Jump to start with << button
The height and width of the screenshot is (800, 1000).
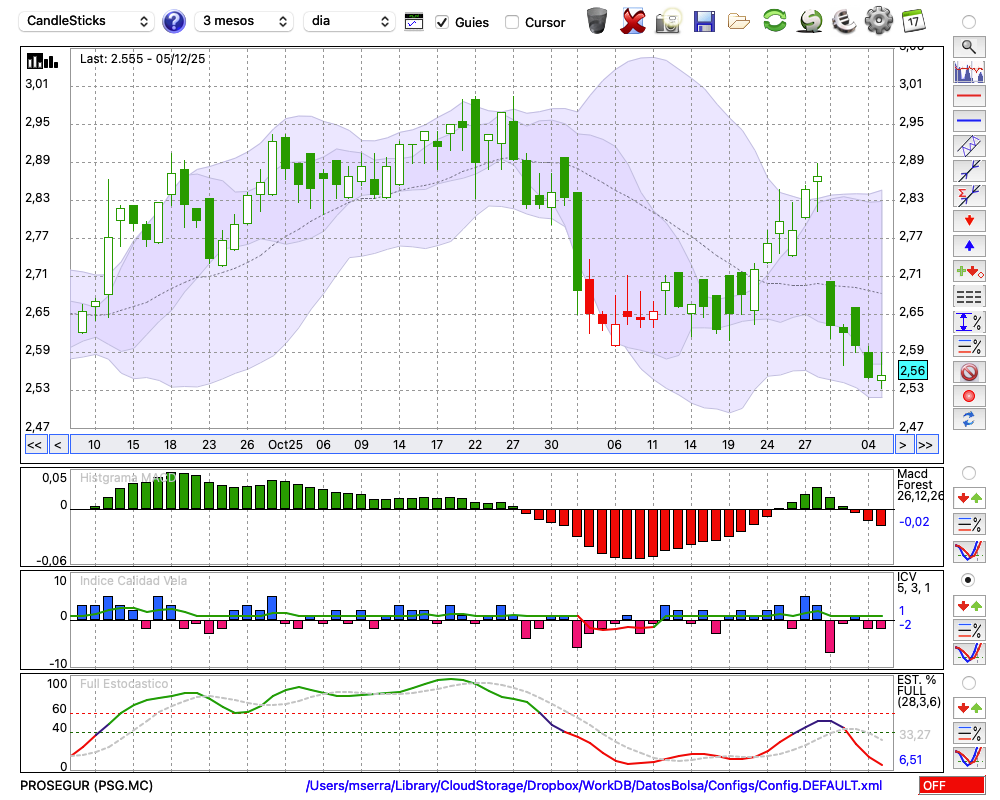pyautogui.click(x=34, y=445)
